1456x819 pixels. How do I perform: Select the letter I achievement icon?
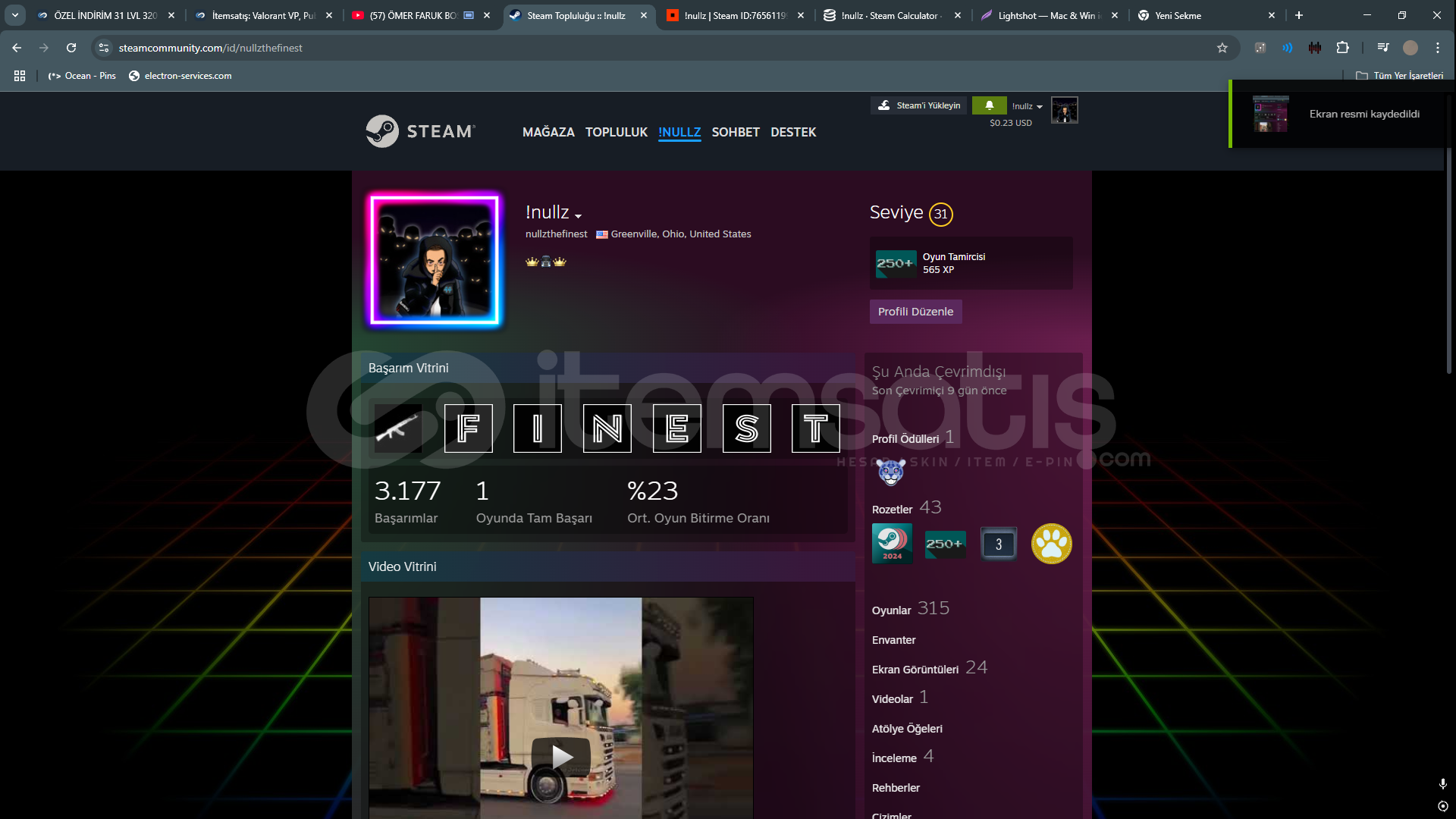538,428
